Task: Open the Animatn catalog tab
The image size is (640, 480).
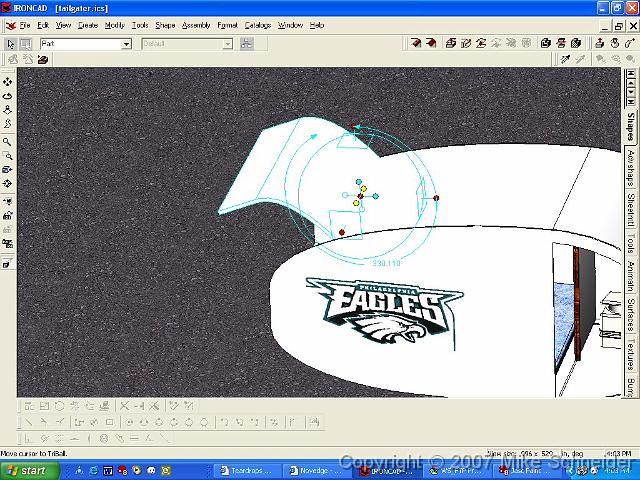Action: tap(631, 276)
